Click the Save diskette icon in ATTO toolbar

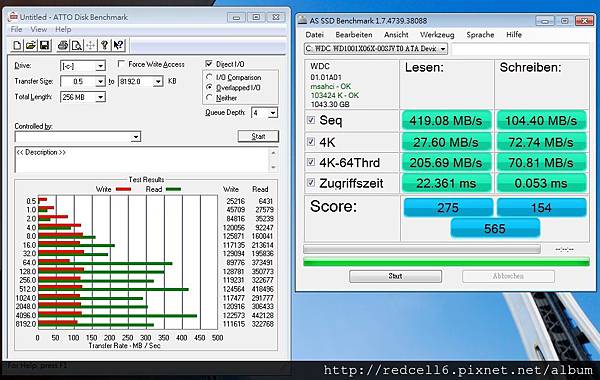click(x=44, y=45)
